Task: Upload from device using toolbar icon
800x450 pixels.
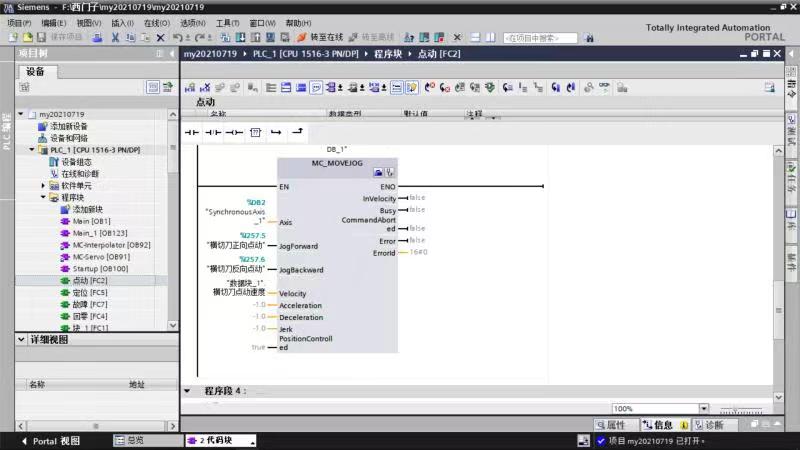Action: coord(256,37)
